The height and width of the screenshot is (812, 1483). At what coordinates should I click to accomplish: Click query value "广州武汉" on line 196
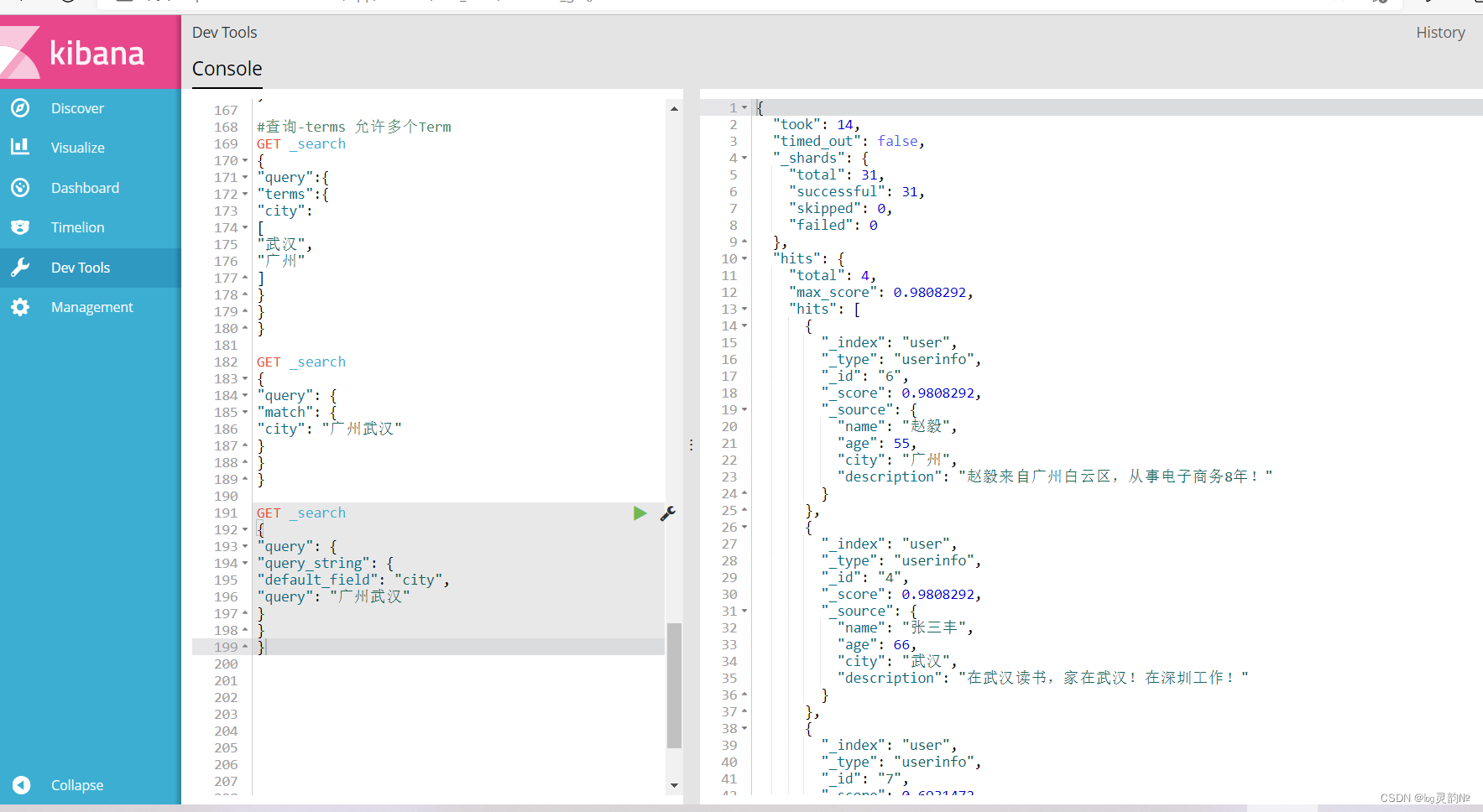[x=370, y=597]
